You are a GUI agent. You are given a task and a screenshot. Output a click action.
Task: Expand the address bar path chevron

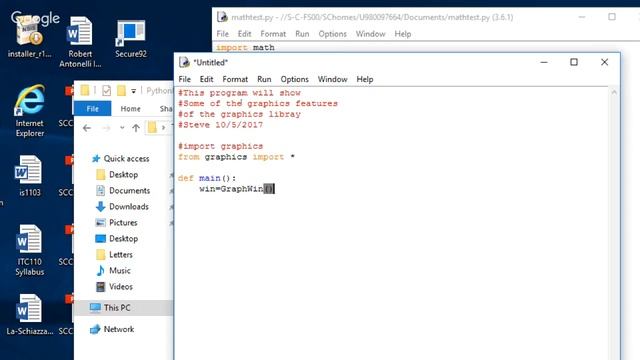[x=163, y=128]
